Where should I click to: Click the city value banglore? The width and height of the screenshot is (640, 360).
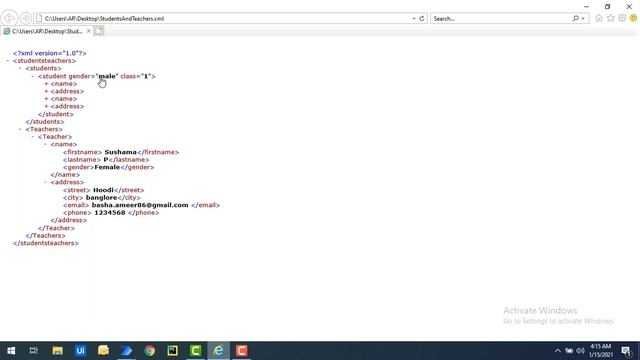[101, 198]
